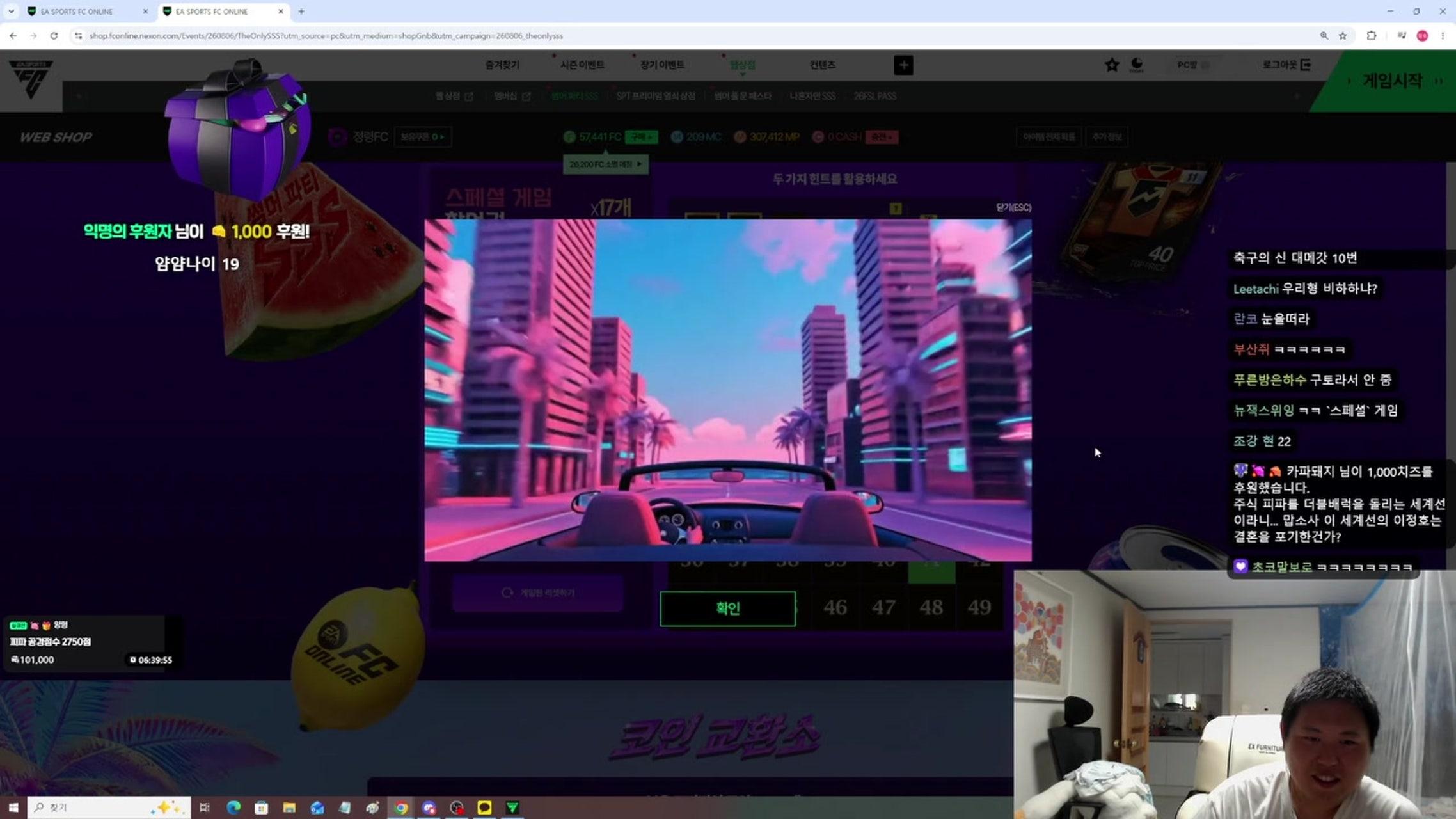Open Microsoft Edge from the taskbar
This screenshot has width=1456, height=819.
[233, 807]
